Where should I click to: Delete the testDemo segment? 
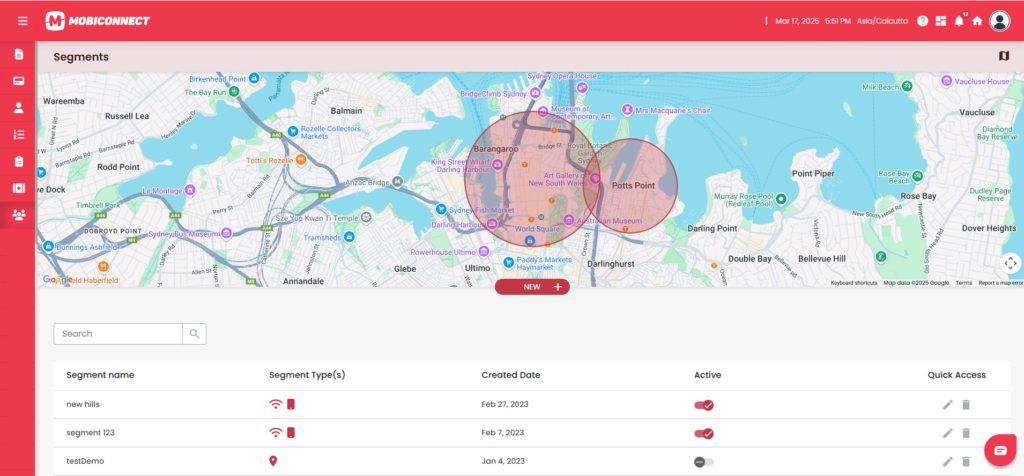(x=967, y=462)
